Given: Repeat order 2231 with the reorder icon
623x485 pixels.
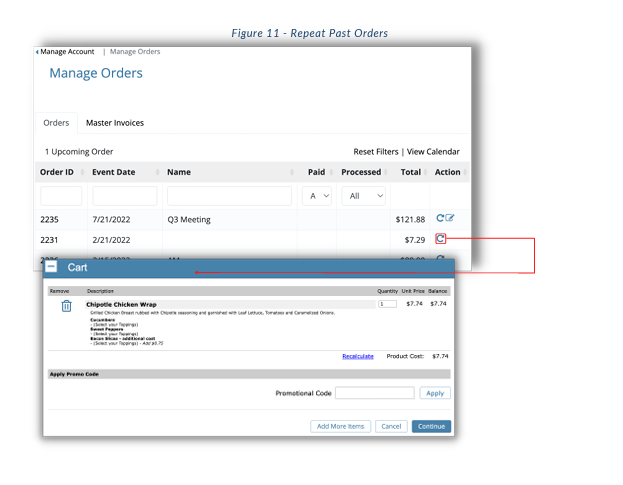Looking at the screenshot, I should click(x=440, y=239).
